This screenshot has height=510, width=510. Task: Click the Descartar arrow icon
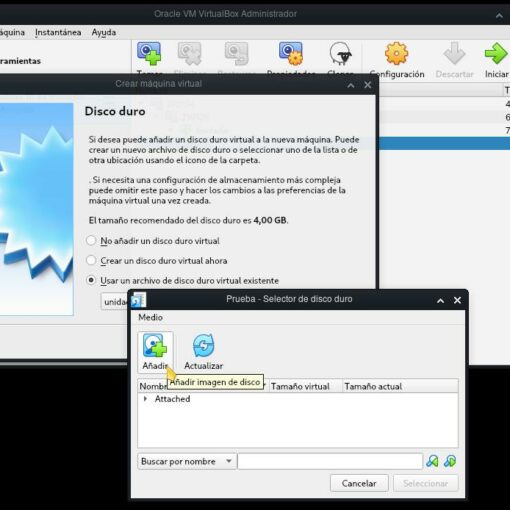[454, 53]
